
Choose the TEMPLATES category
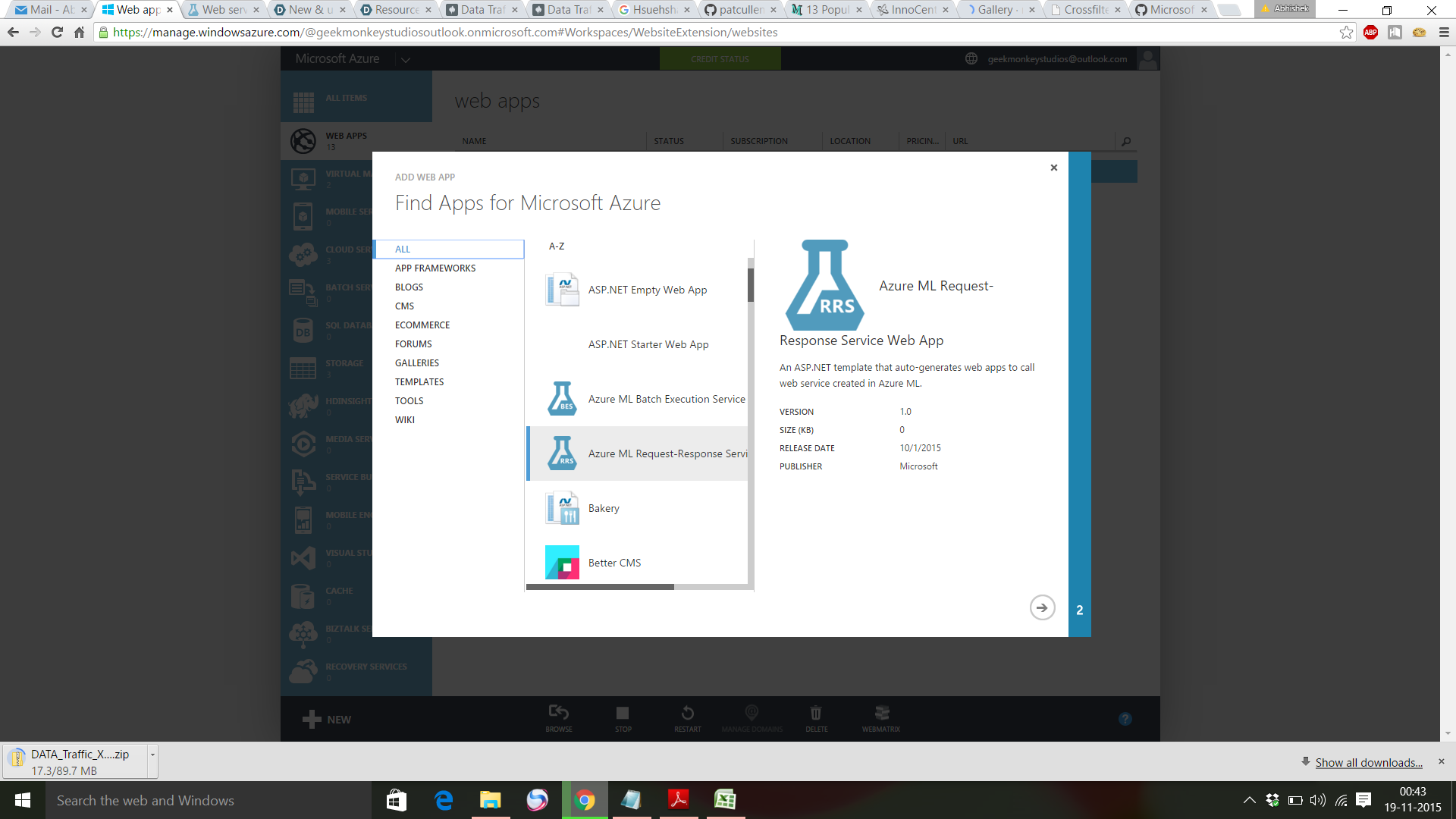[x=419, y=382]
